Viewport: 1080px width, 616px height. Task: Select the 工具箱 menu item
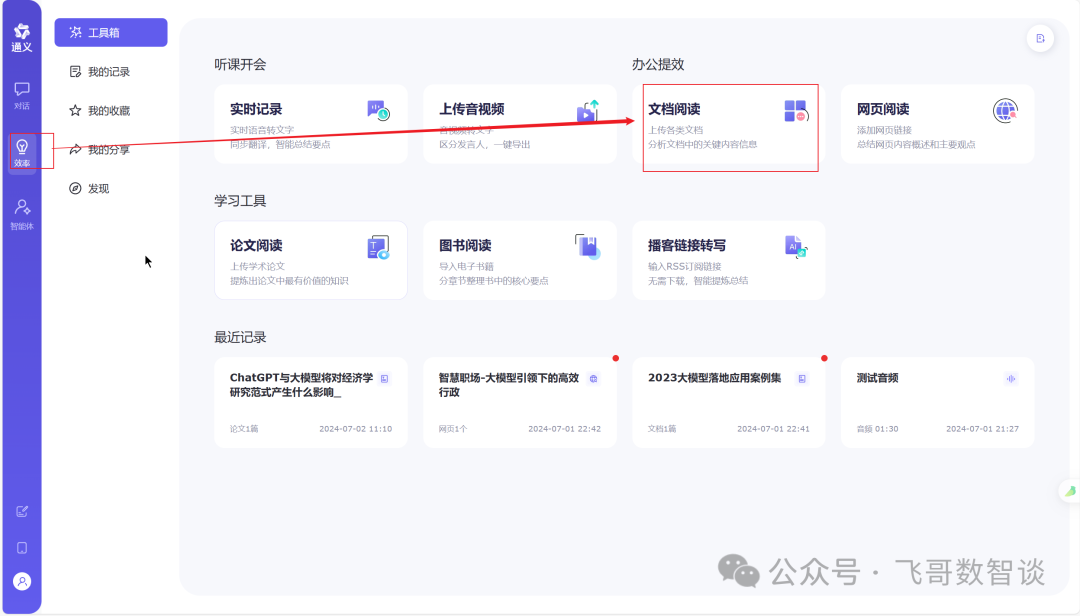[111, 32]
